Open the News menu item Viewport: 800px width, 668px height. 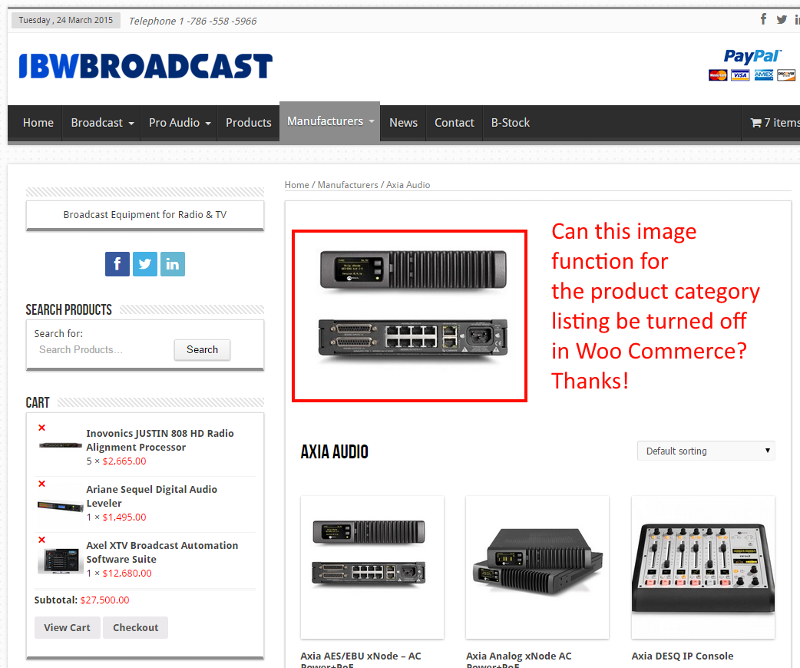tap(403, 123)
